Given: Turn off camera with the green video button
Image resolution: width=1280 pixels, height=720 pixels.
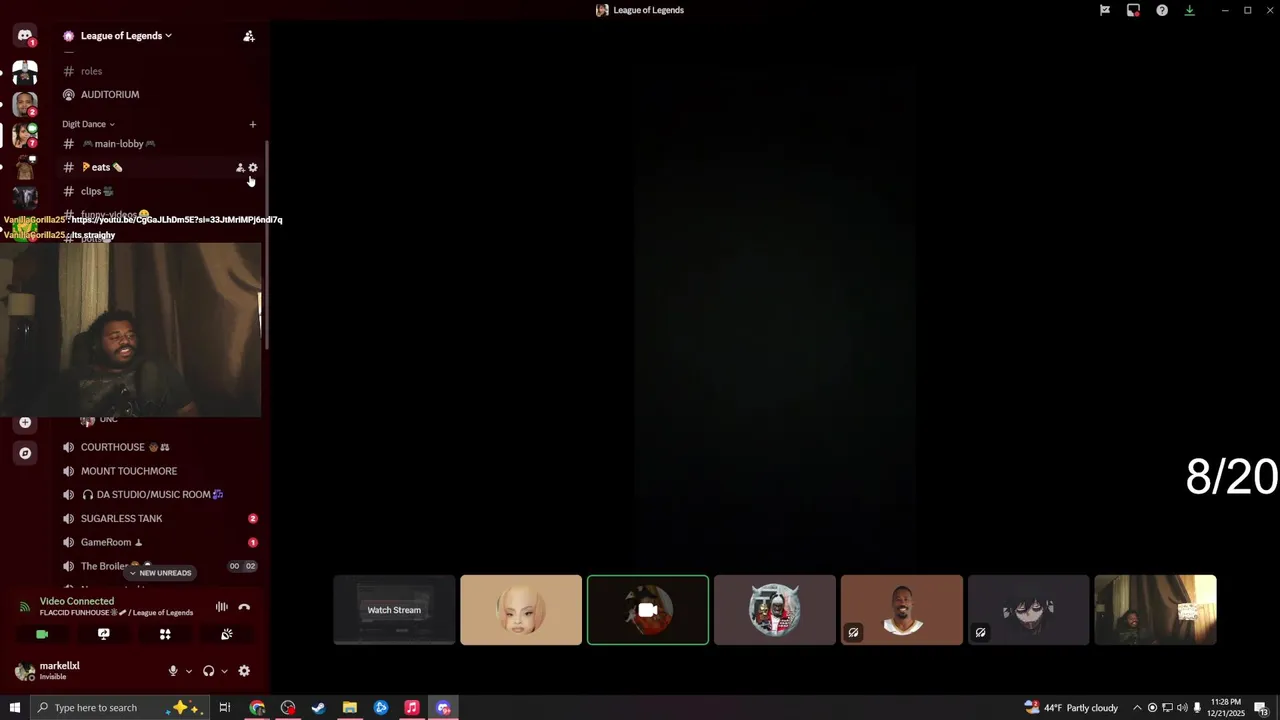Looking at the screenshot, I should 42,634.
